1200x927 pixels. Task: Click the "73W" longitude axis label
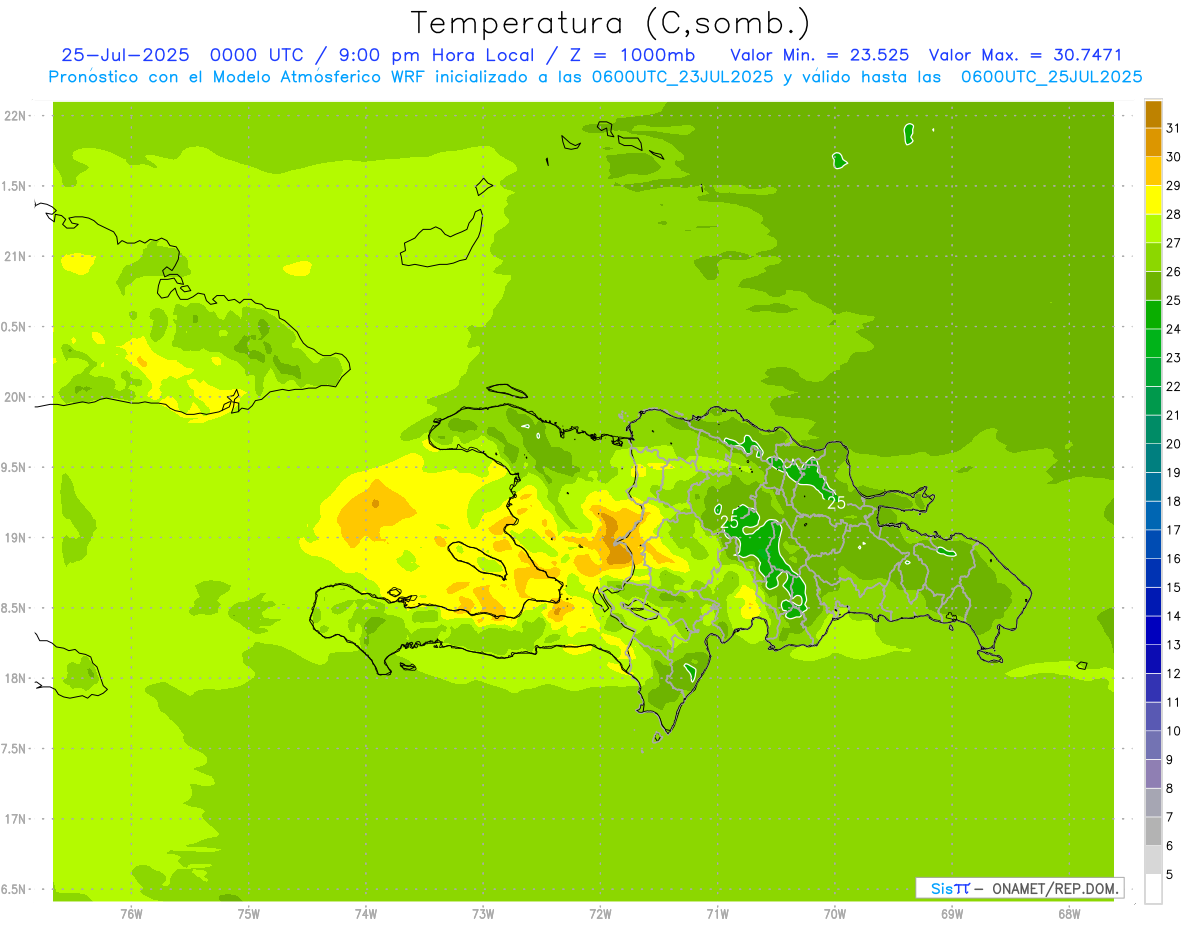click(483, 914)
